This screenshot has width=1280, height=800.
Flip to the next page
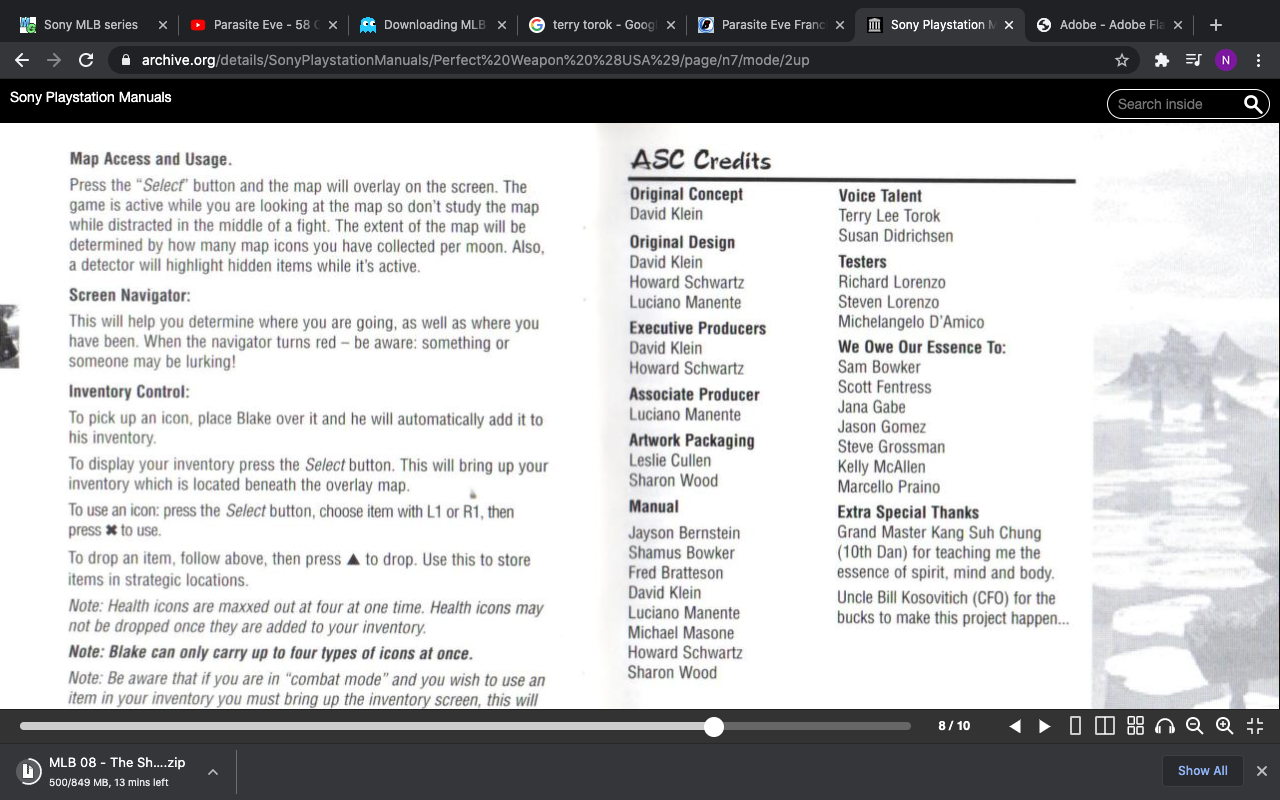pos(1045,726)
